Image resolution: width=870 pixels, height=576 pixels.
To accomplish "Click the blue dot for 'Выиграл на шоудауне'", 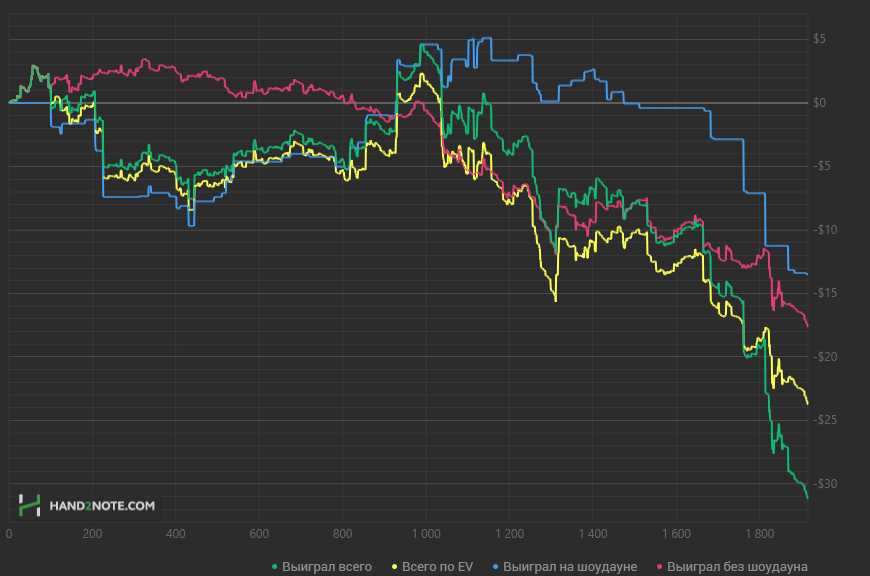I will point(495,567).
